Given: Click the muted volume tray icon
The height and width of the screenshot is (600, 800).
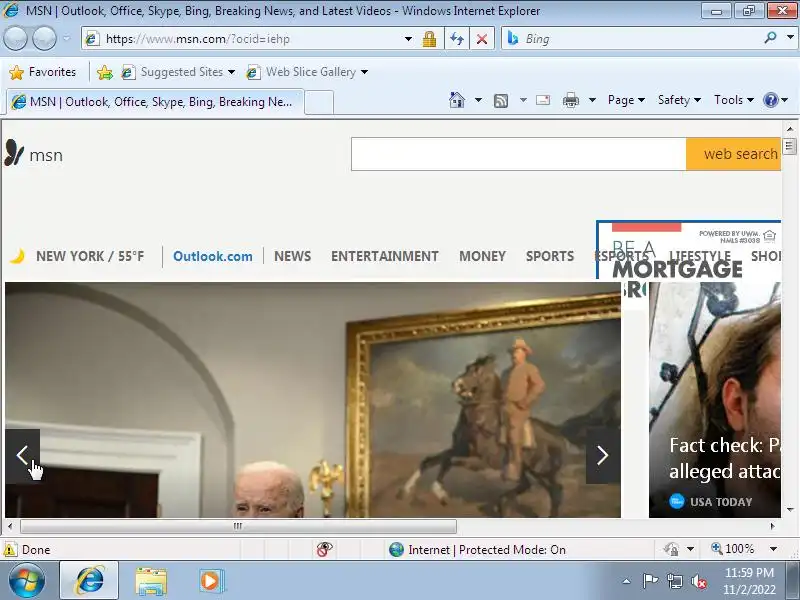Looking at the screenshot, I should click(699, 581).
